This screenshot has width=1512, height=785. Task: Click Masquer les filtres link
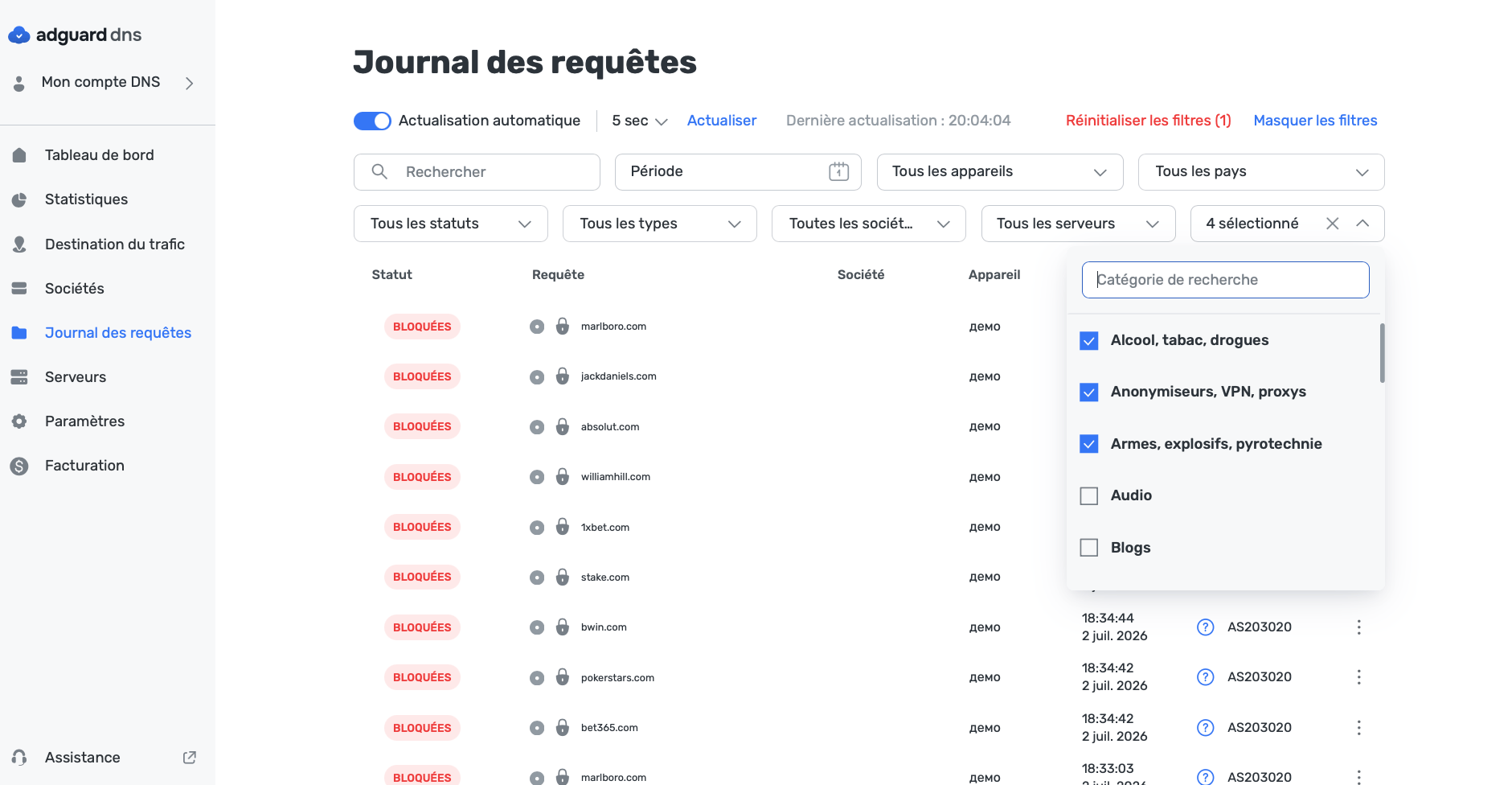(x=1316, y=121)
